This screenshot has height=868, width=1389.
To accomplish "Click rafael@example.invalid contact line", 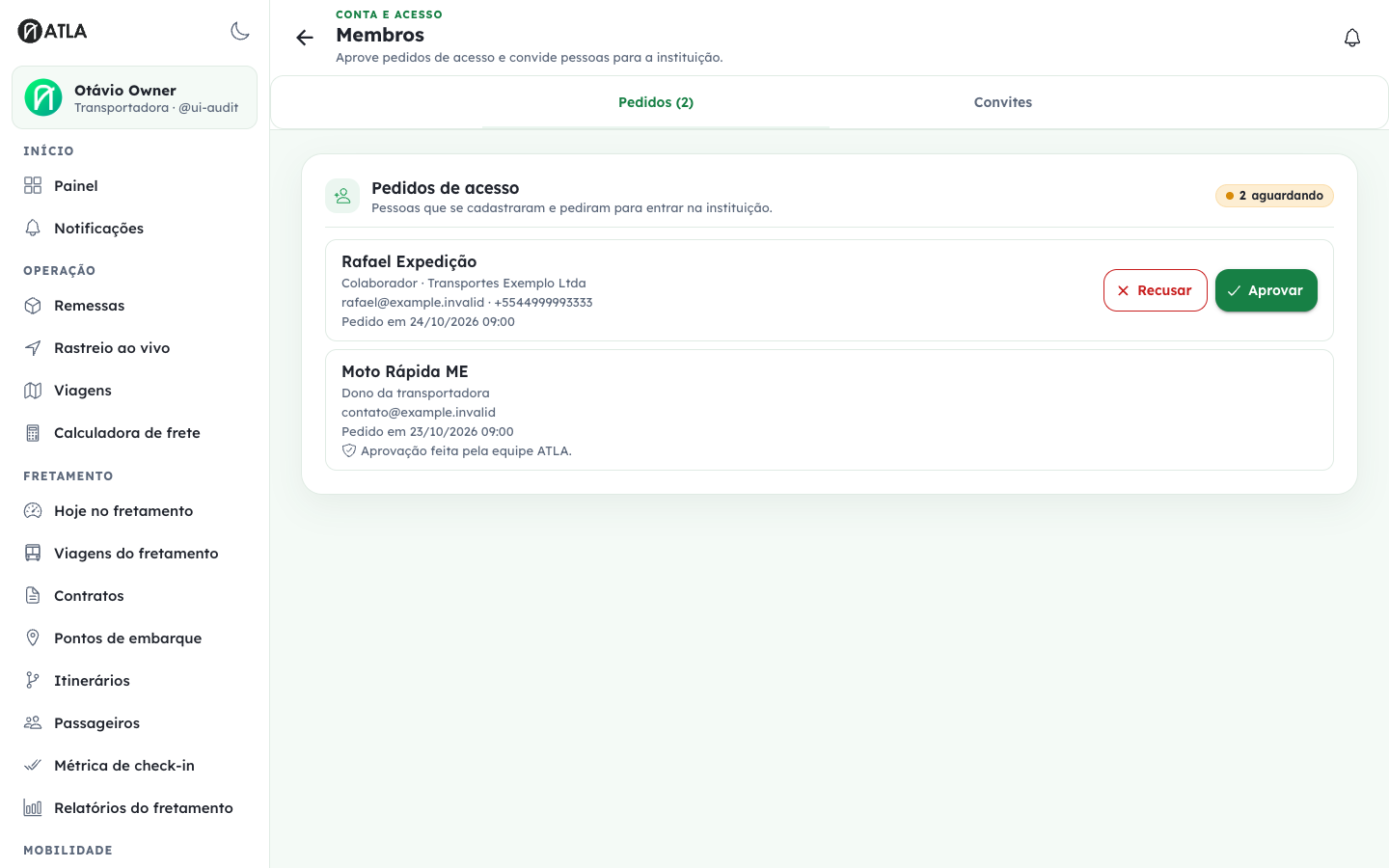I will click(x=467, y=302).
